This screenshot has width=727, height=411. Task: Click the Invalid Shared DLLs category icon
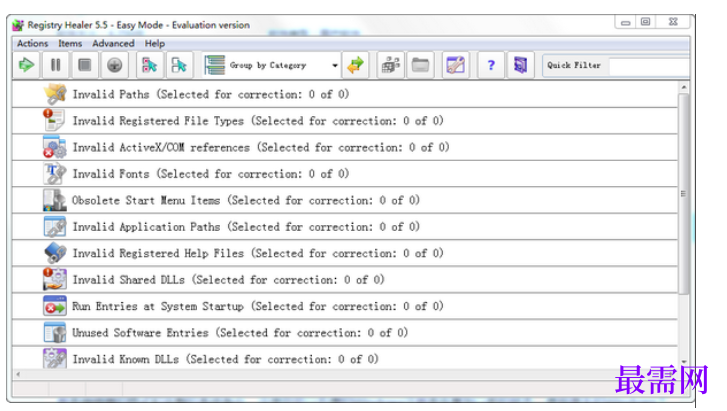[x=54, y=280]
